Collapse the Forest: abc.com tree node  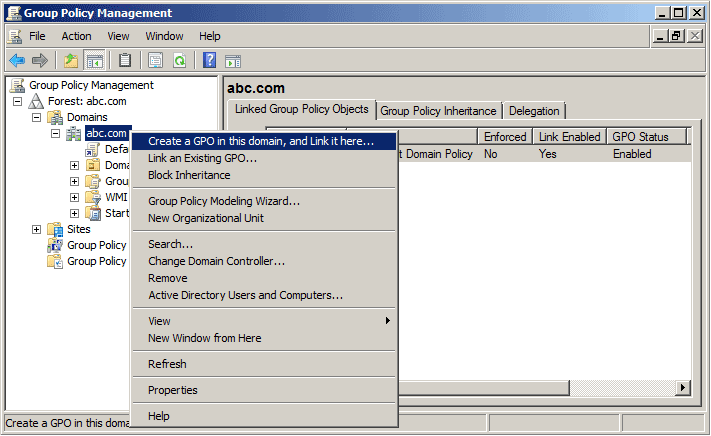pos(17,102)
